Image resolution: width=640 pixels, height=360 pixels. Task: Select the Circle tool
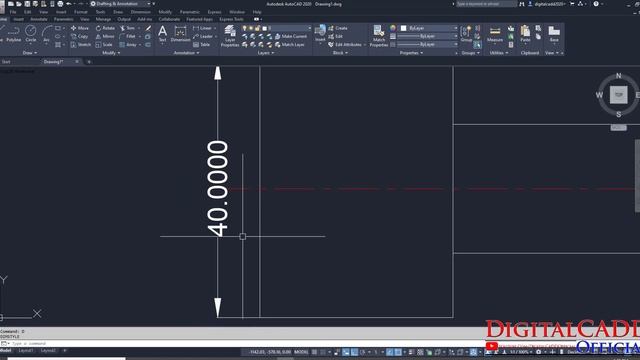pos(31,34)
